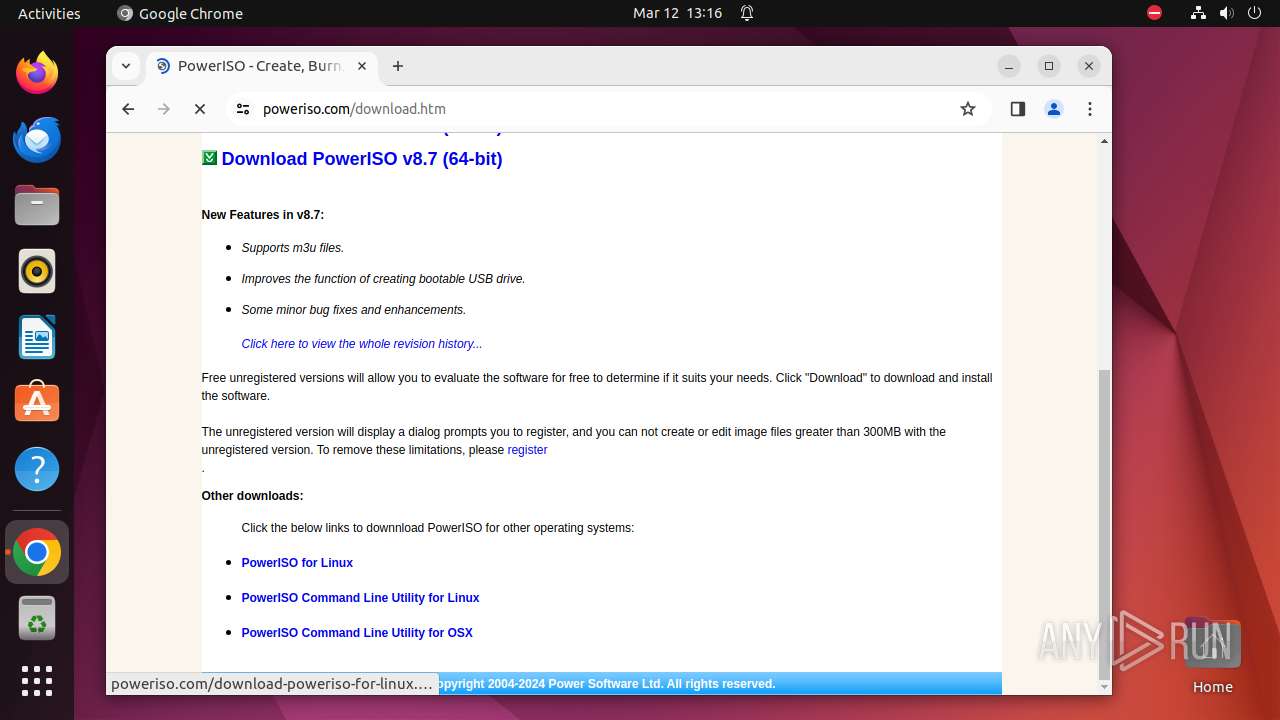This screenshot has height=720, width=1280.
Task: Open the Files manager in dock
Action: pos(37,205)
